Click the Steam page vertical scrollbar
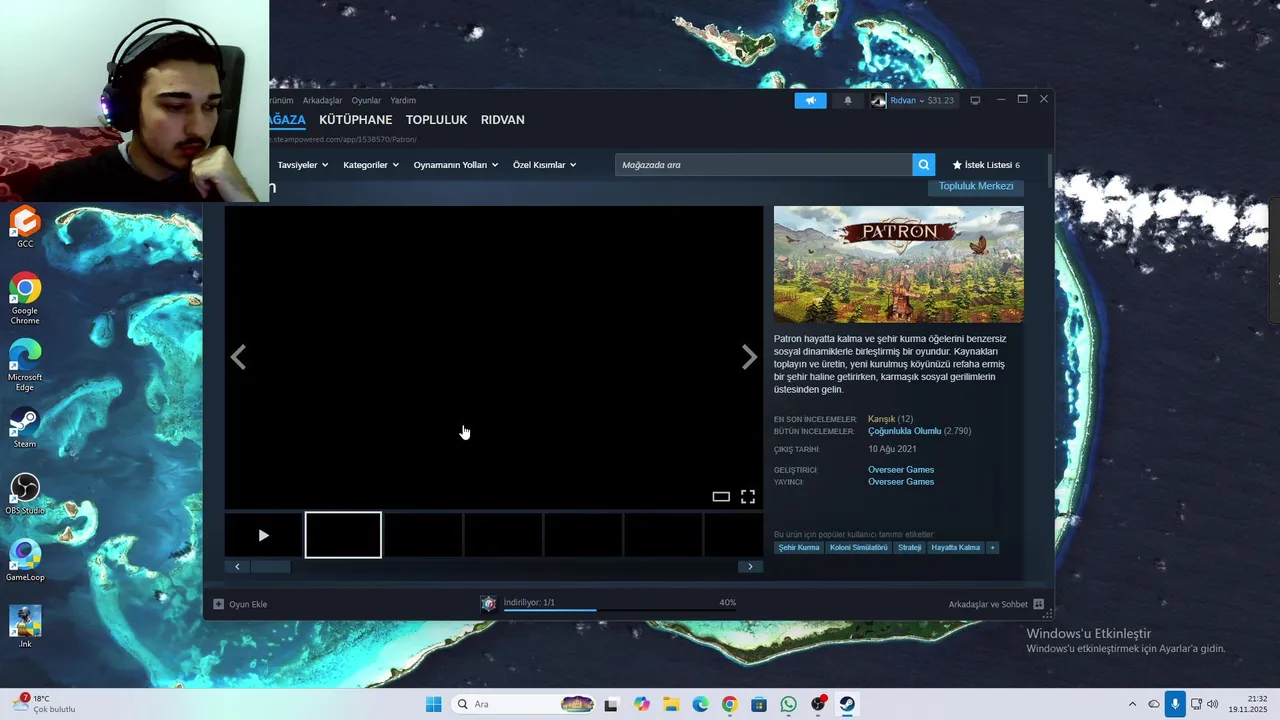 [1049, 170]
